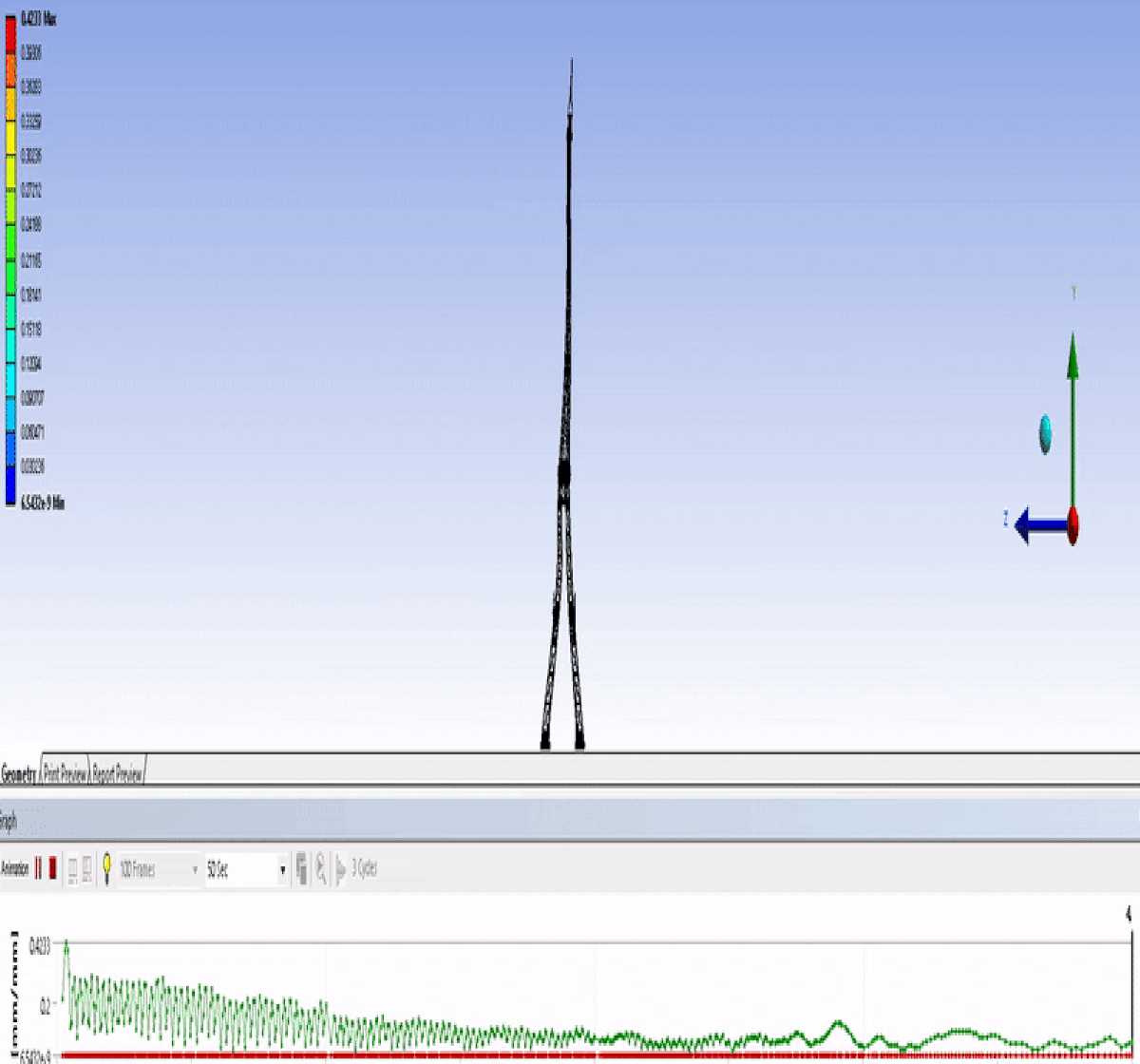Screen dimensions: 1140x1064
Task: Click the red Max color band in legend
Action: click(10, 33)
